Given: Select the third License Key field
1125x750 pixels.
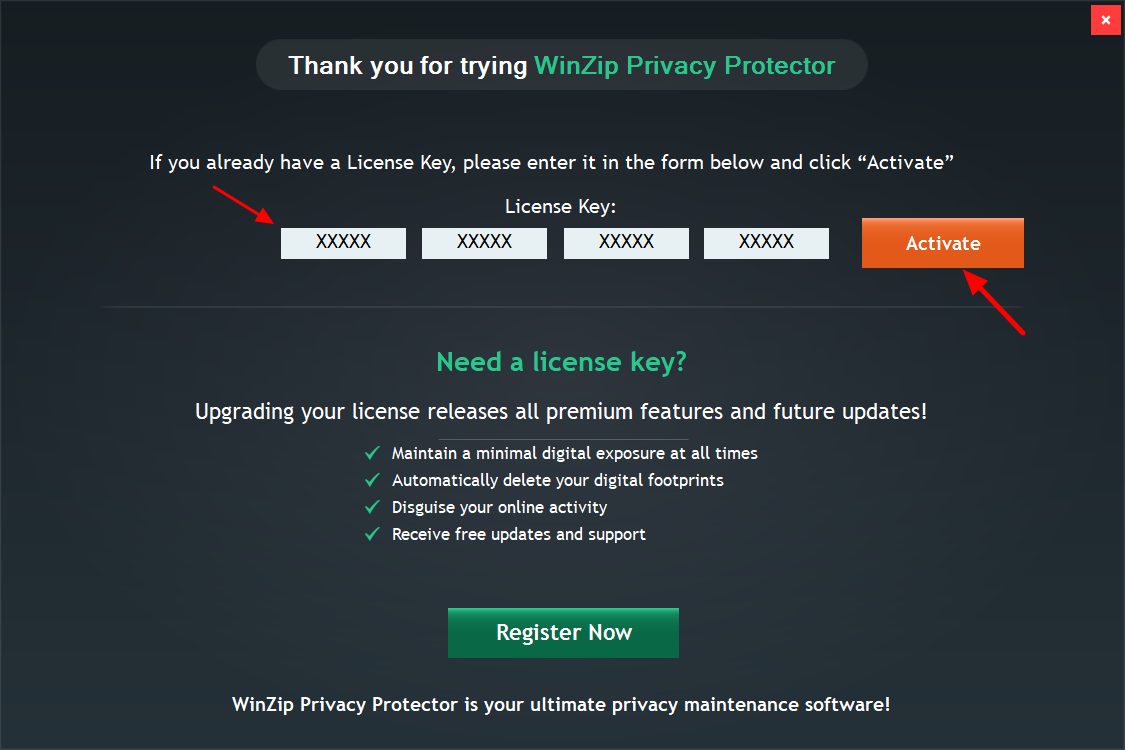Looking at the screenshot, I should coord(626,243).
